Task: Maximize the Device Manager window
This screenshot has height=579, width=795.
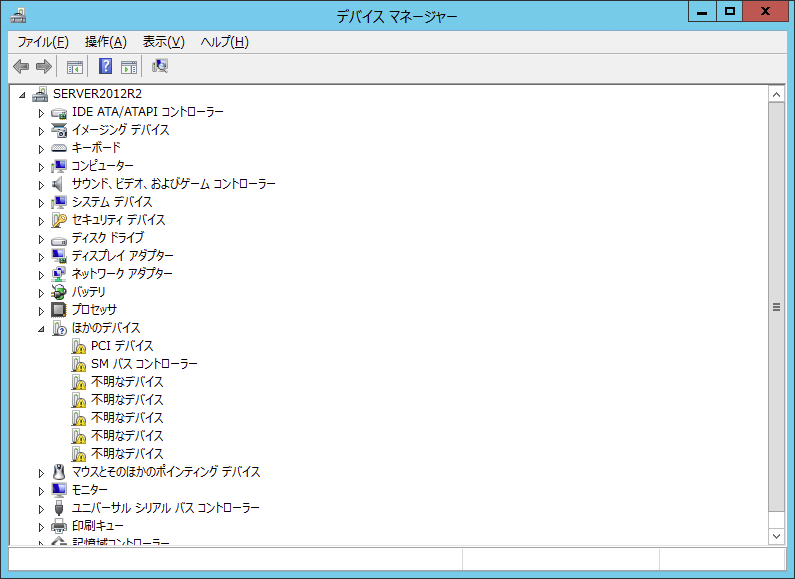Action: pos(730,12)
